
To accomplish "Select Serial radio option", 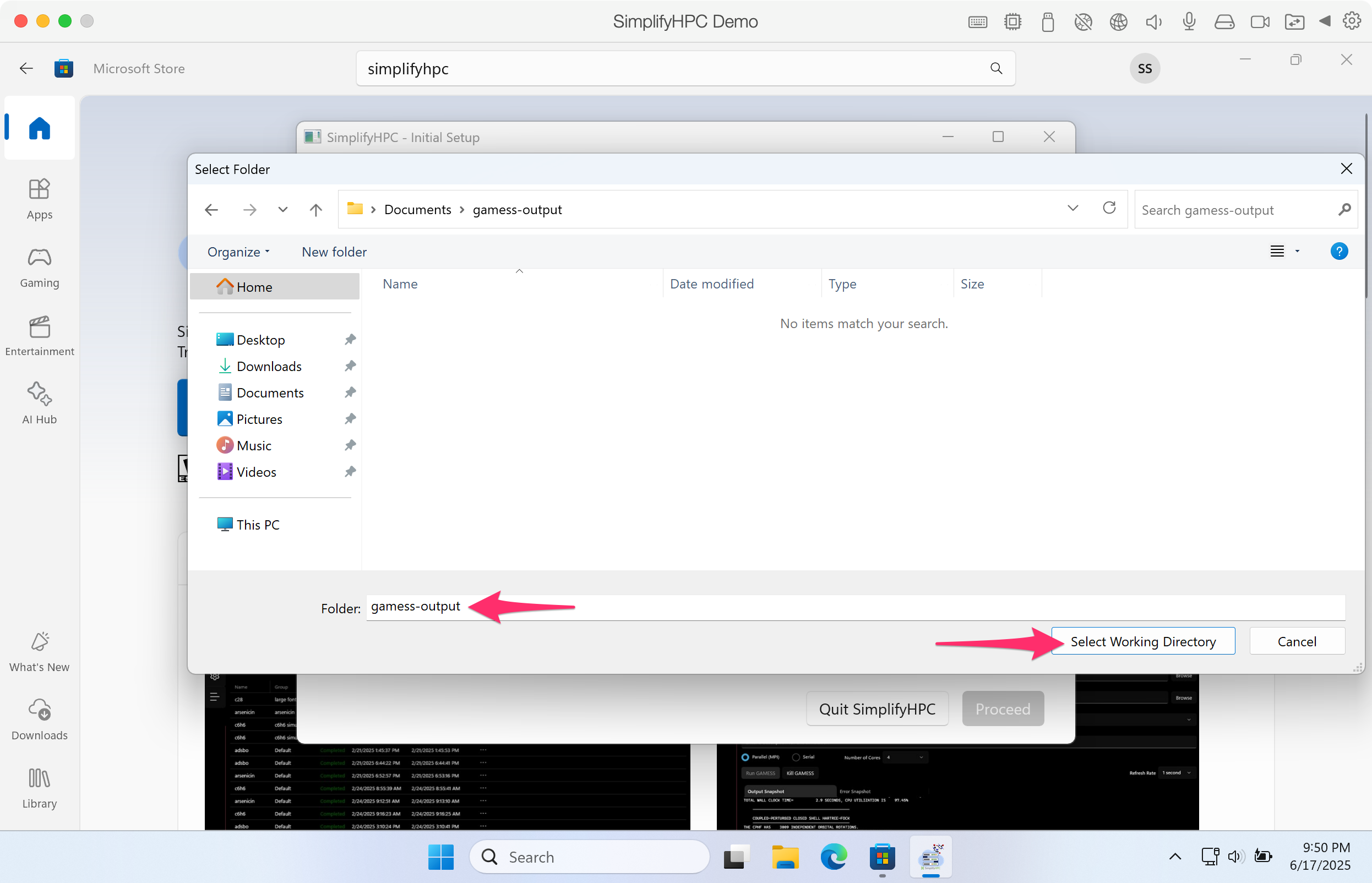I will [x=796, y=757].
